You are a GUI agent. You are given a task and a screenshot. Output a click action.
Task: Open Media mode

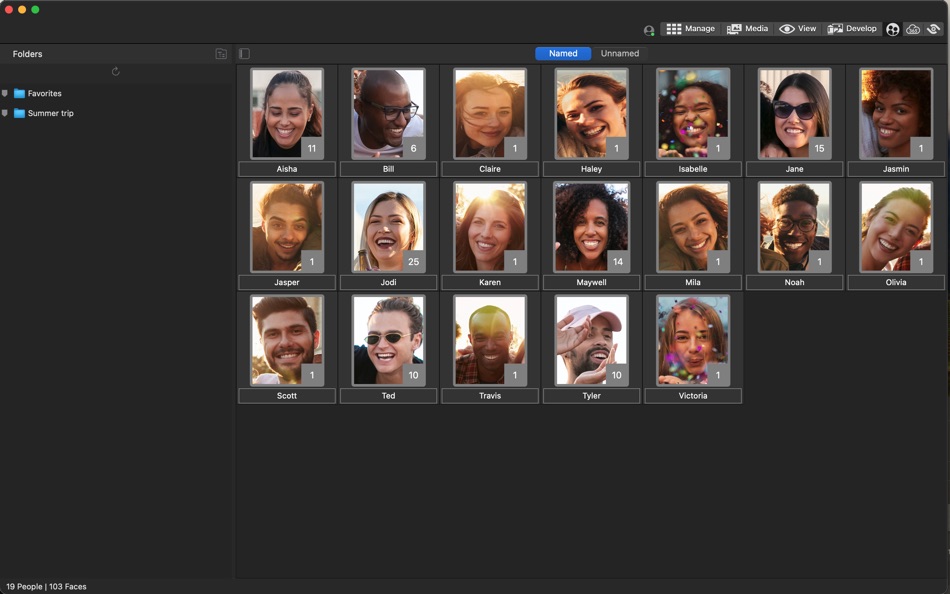[x=748, y=28]
